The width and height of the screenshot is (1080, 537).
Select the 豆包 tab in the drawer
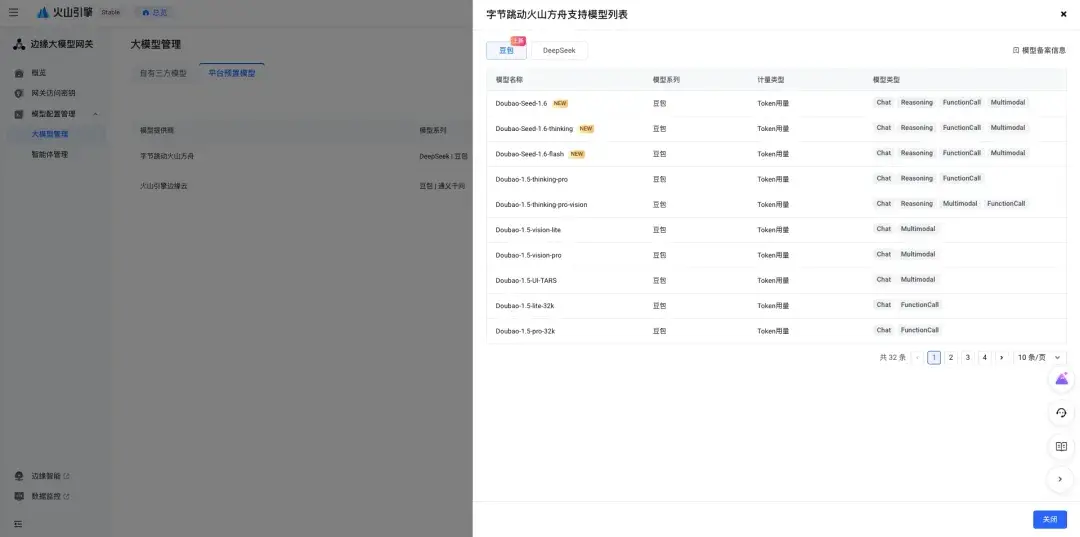[x=506, y=51]
